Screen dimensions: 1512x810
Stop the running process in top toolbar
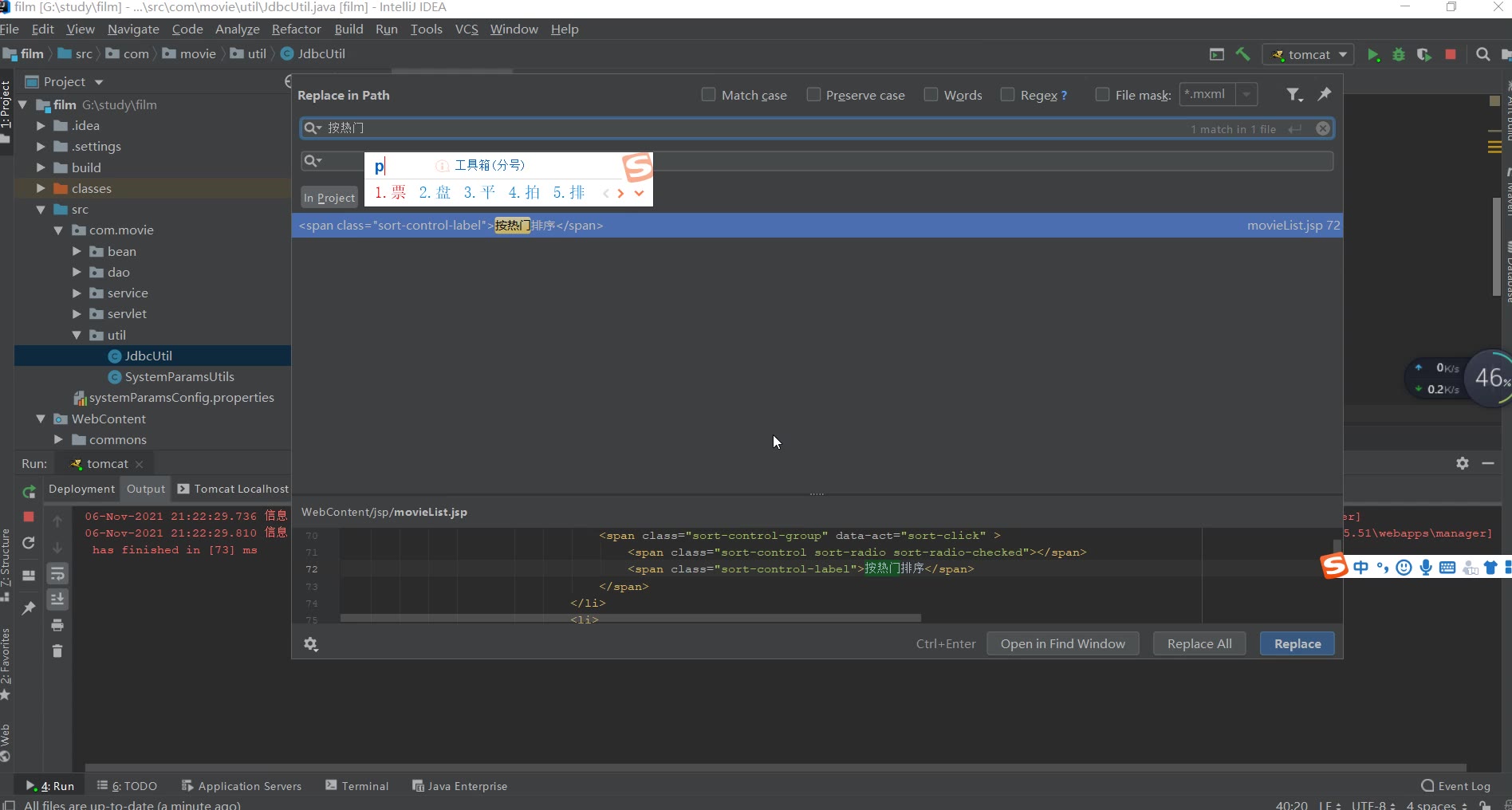point(1451,54)
